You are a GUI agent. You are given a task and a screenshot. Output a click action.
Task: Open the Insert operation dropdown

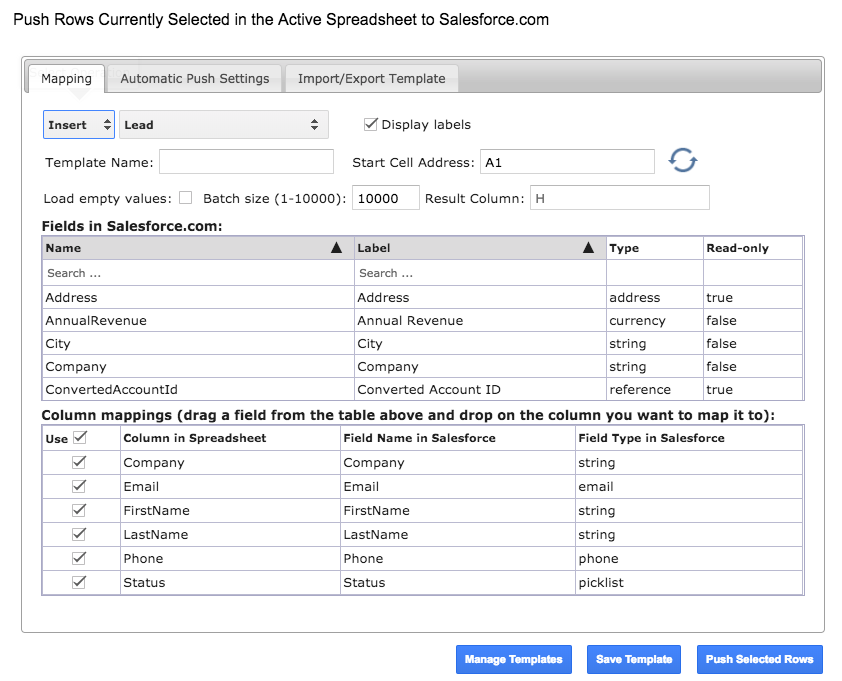coord(79,125)
